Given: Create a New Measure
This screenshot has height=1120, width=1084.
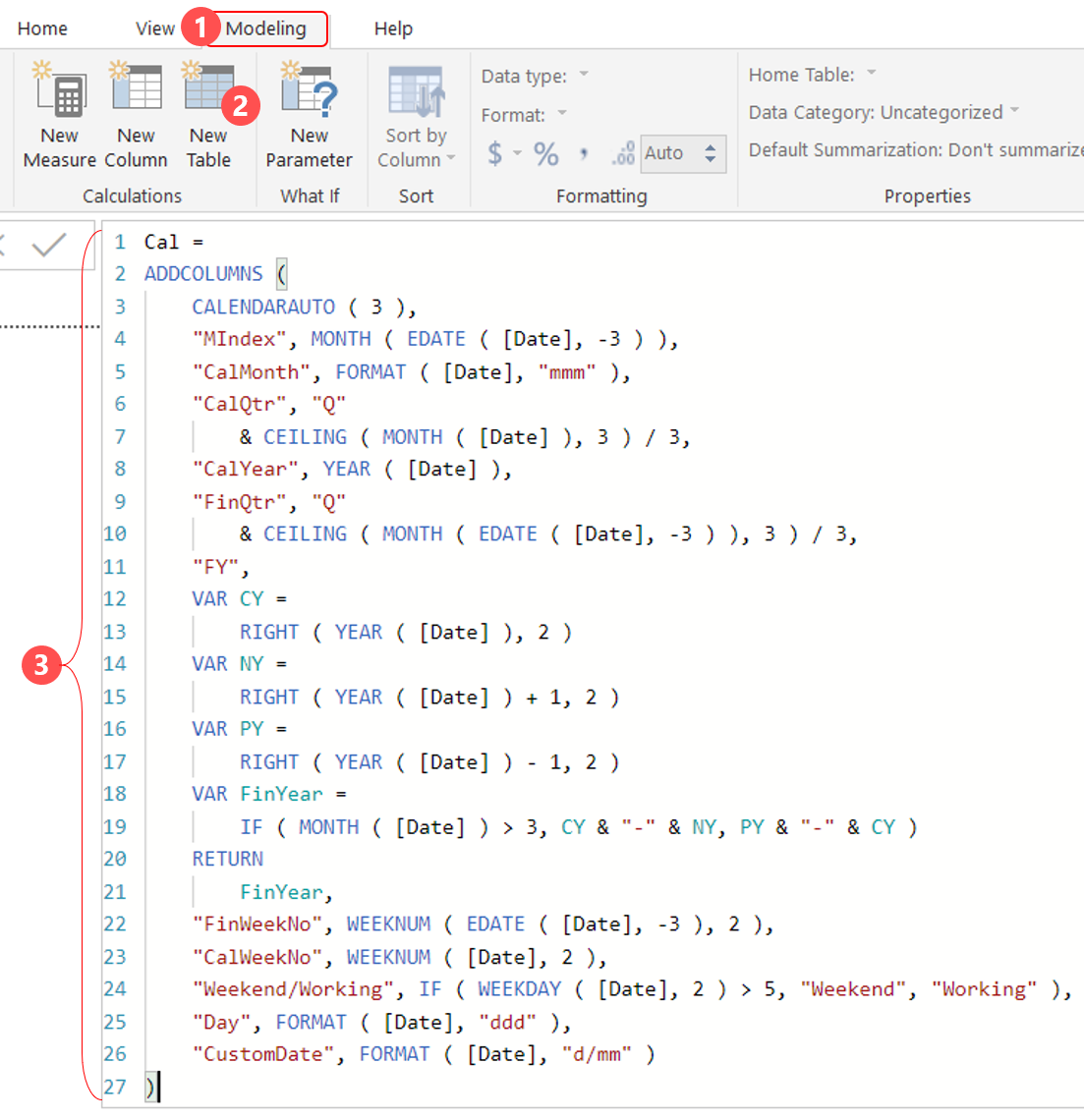Looking at the screenshot, I should 59,115.
